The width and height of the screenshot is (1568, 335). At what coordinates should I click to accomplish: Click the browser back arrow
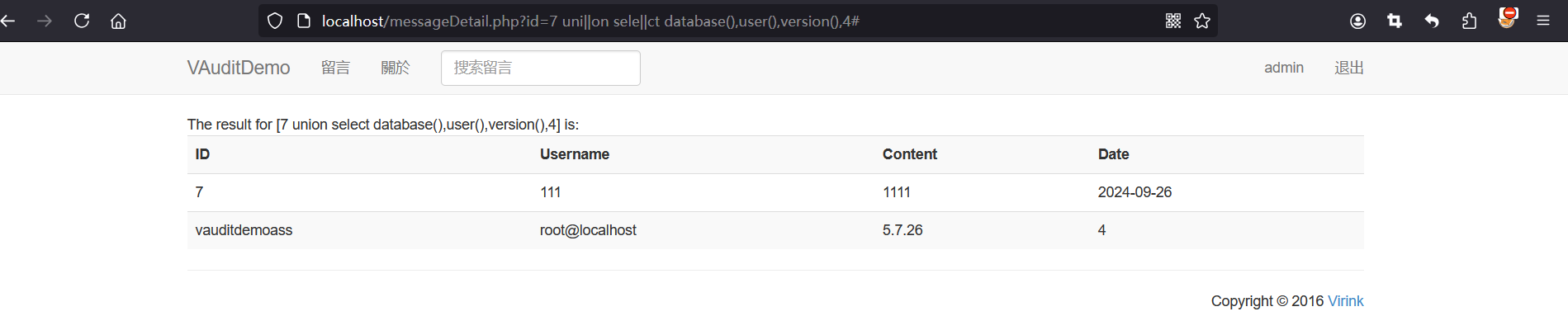pos(7,21)
